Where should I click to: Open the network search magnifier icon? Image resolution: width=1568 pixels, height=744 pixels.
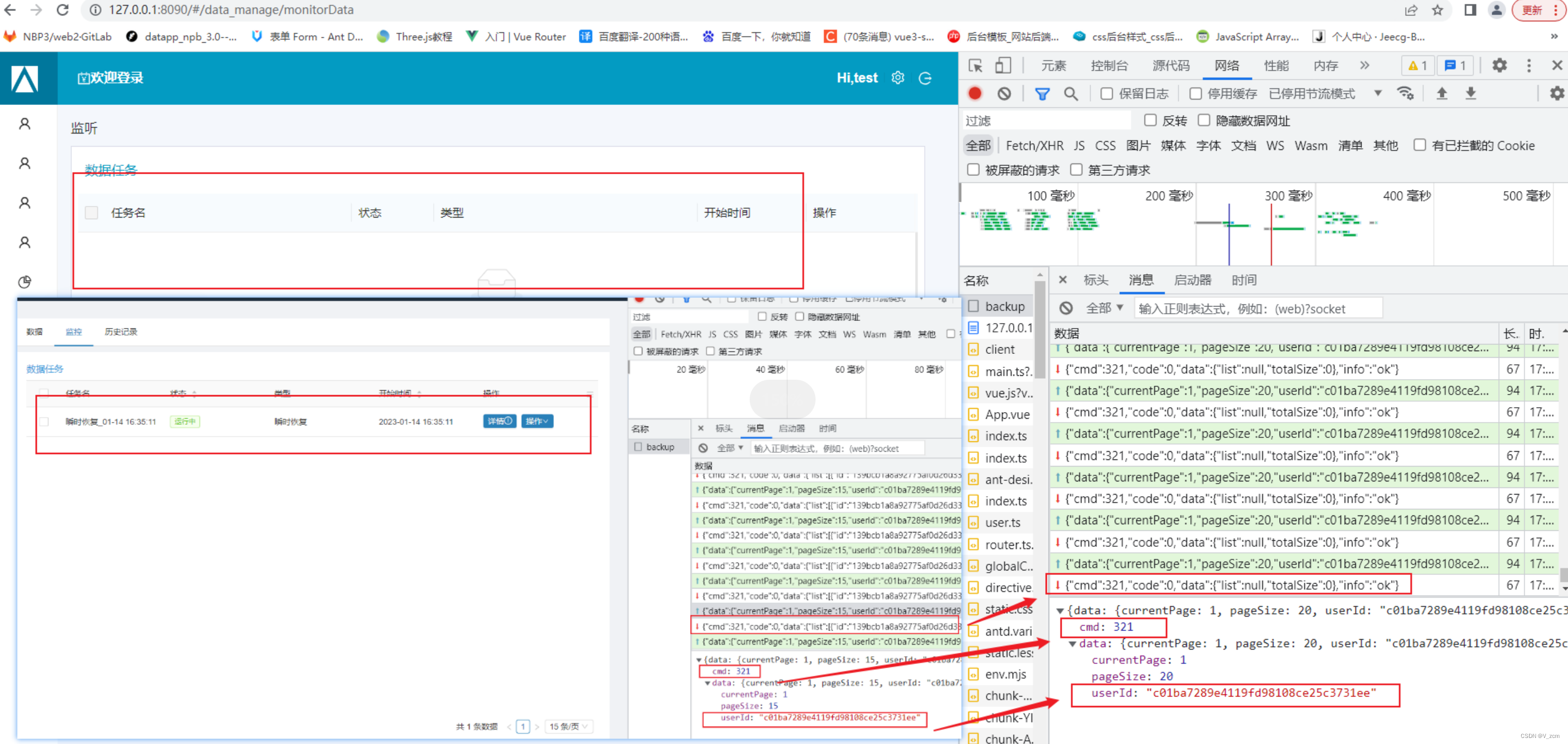1071,93
